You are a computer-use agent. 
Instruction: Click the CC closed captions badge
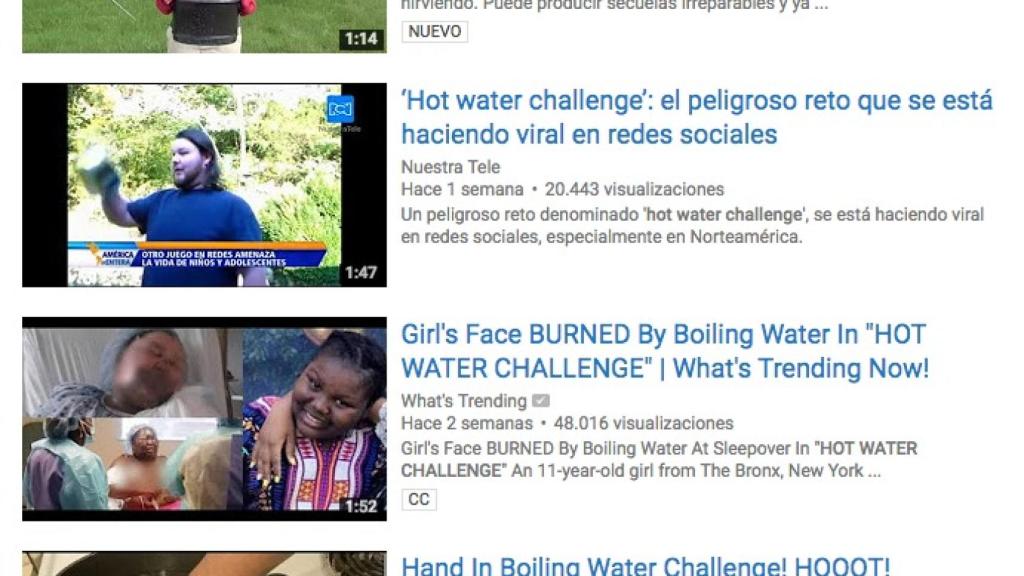[419, 500]
